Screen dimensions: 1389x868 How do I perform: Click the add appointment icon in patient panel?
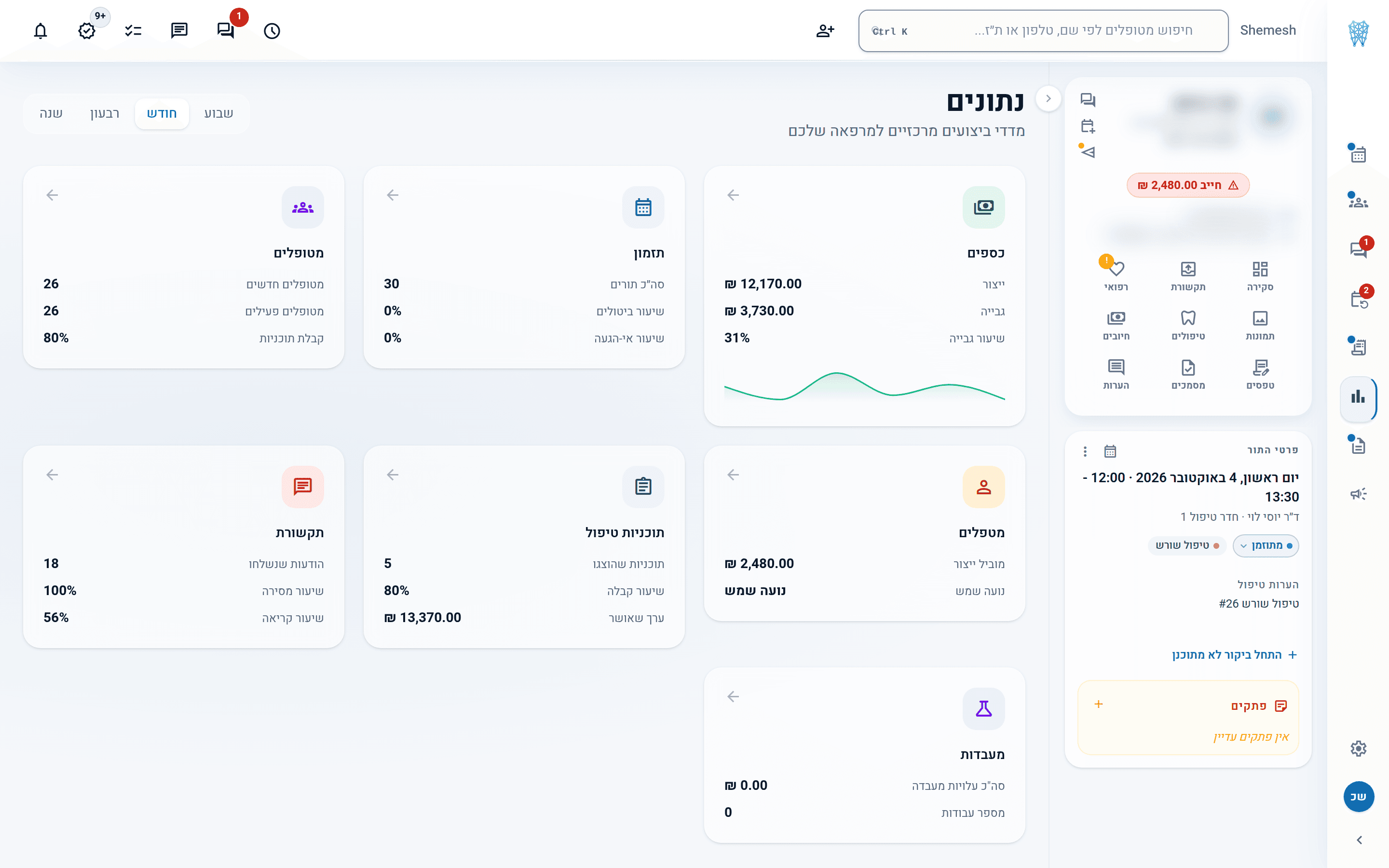tap(1088, 126)
